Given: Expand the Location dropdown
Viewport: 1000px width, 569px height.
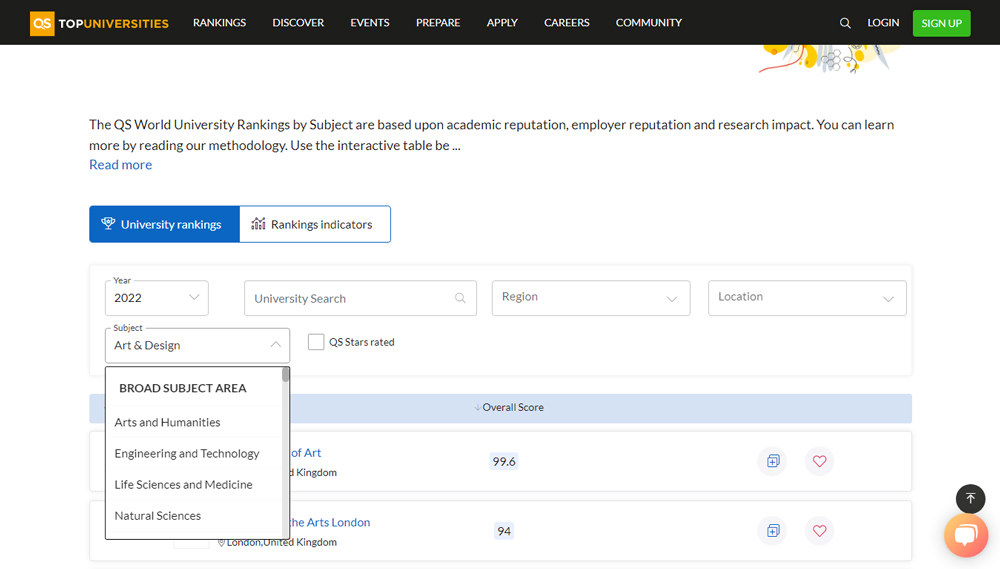Looking at the screenshot, I should 807,298.
